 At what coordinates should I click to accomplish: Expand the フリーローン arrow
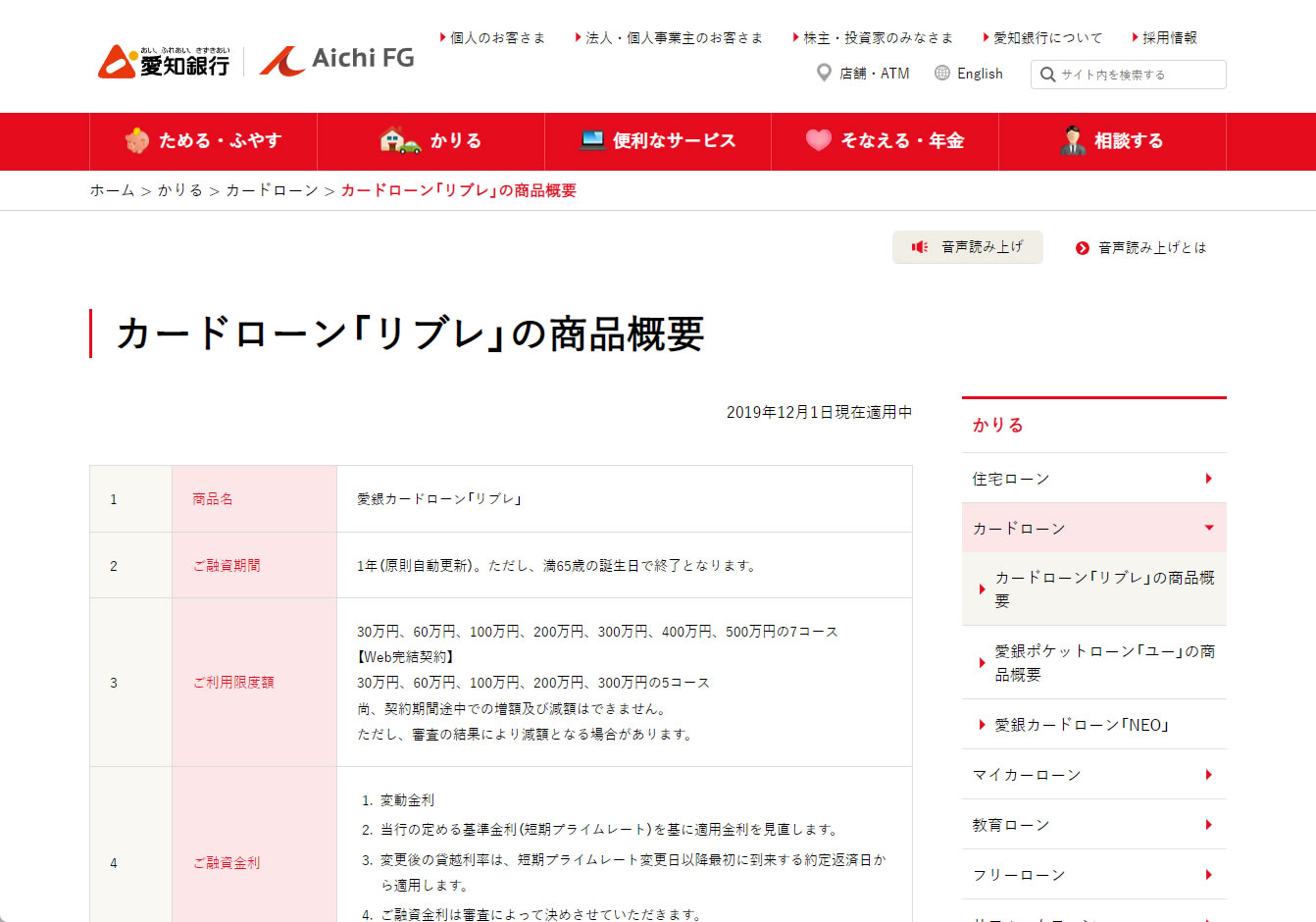pos(1209,875)
